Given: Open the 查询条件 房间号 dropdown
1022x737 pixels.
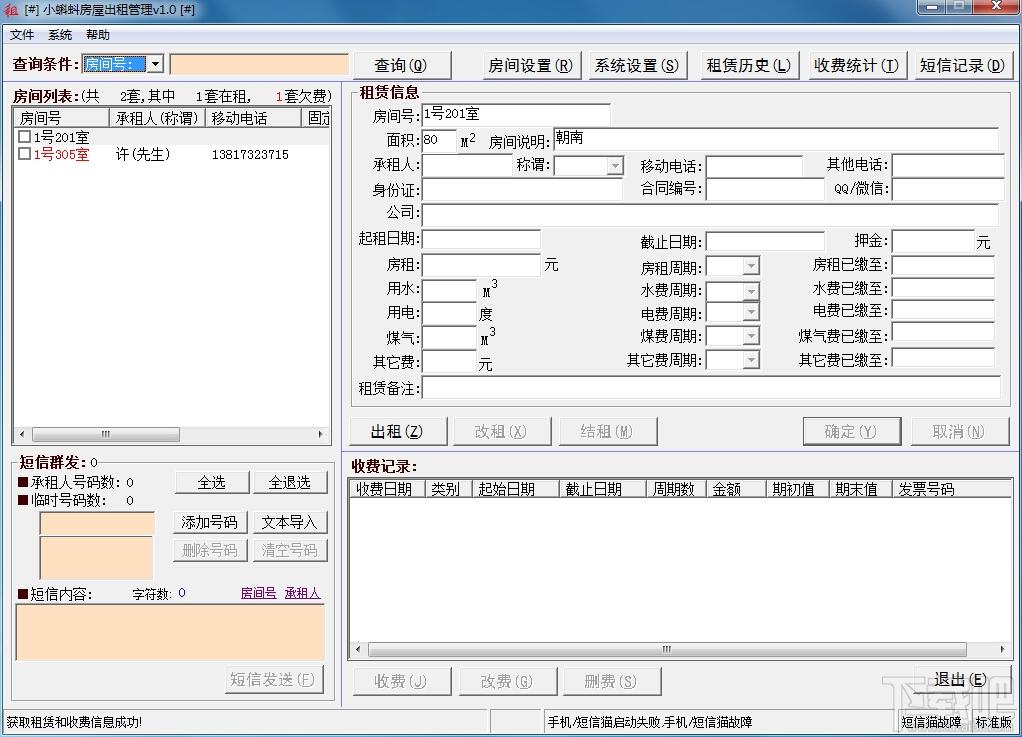Looking at the screenshot, I should point(155,64).
